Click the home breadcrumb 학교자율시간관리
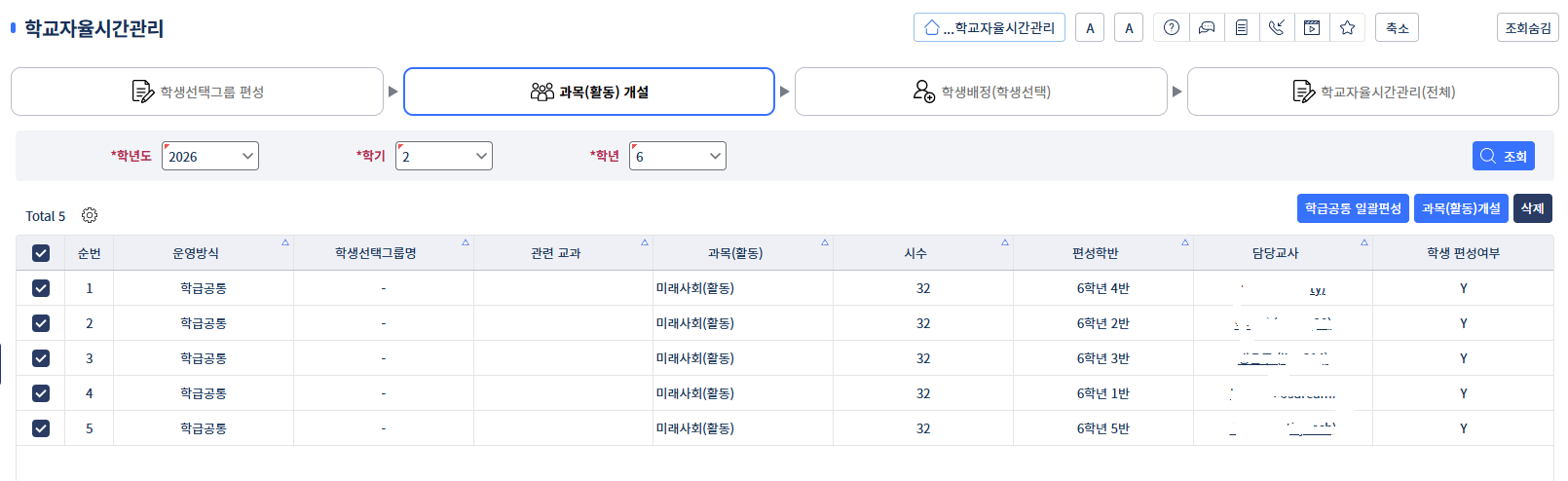 pyautogui.click(x=989, y=28)
